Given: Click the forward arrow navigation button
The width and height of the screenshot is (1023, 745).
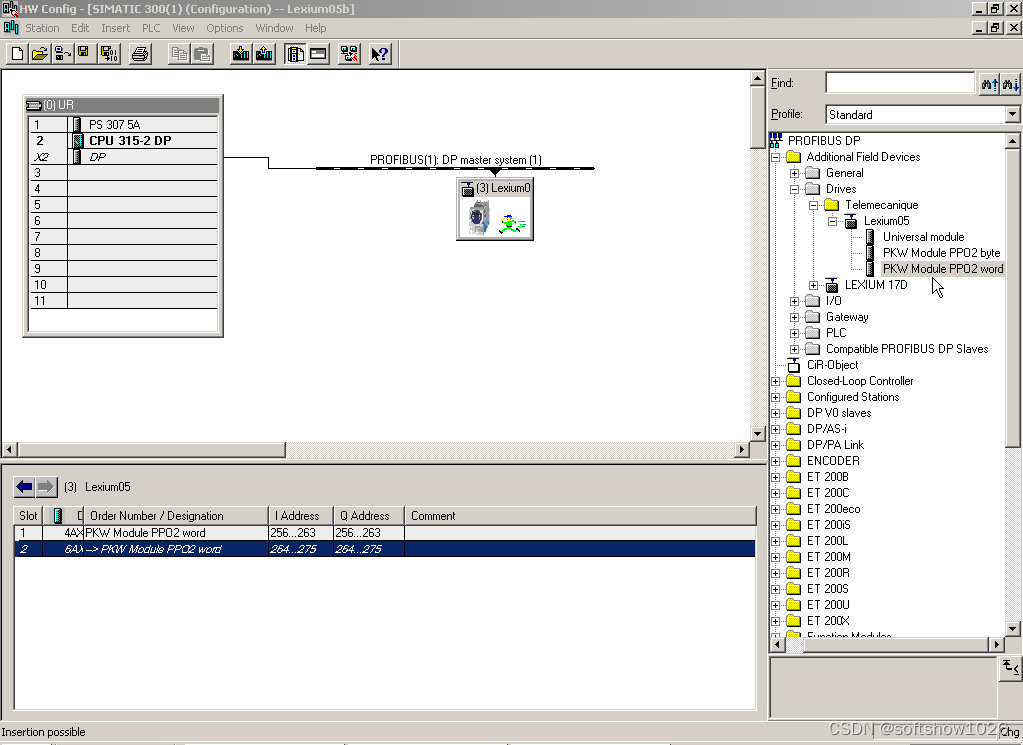Looking at the screenshot, I should (x=46, y=487).
